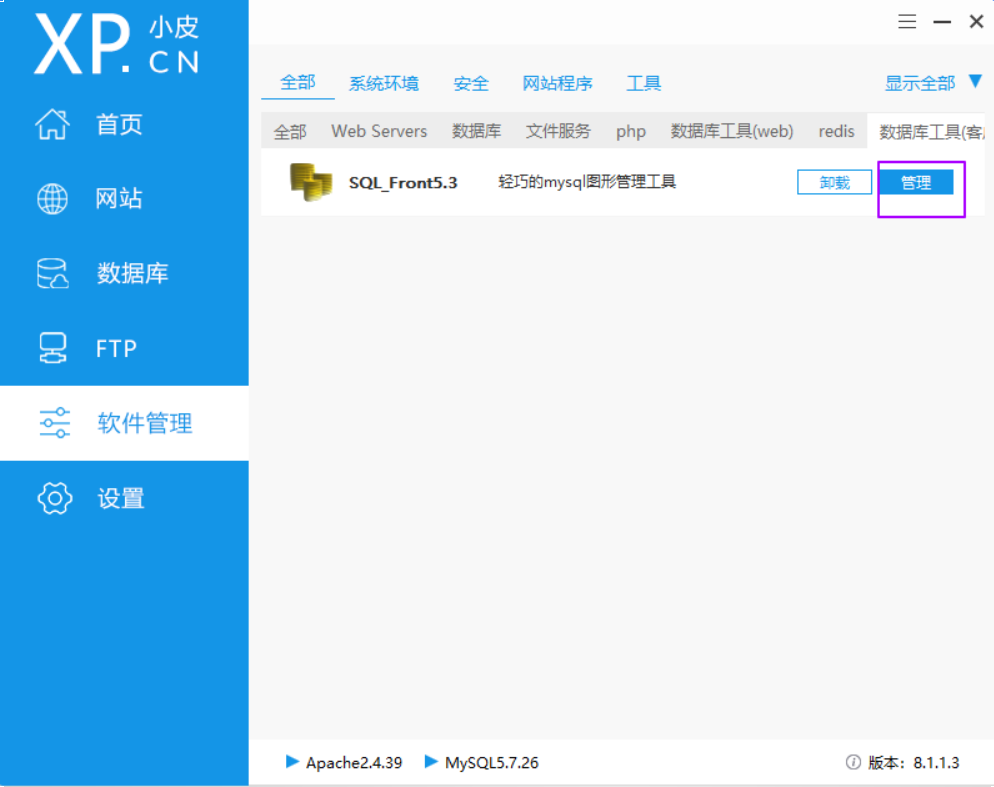Click Apache2.4.39 status text
Image resolution: width=994 pixels, height=787 pixels.
(x=354, y=762)
